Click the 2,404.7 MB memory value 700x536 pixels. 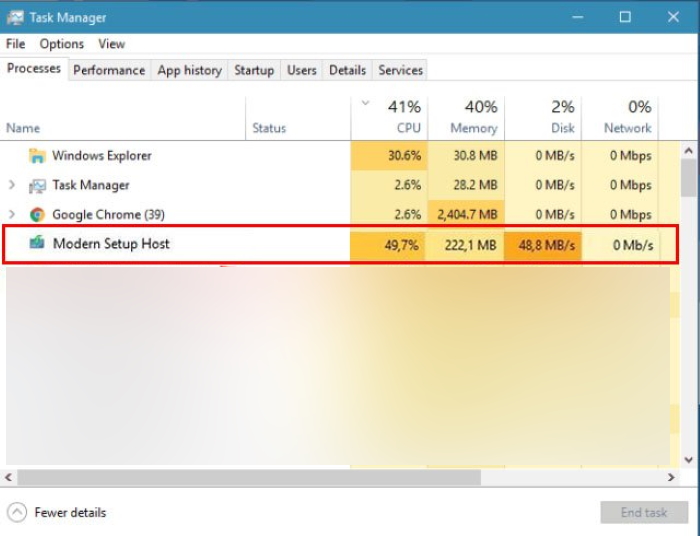coord(467,215)
